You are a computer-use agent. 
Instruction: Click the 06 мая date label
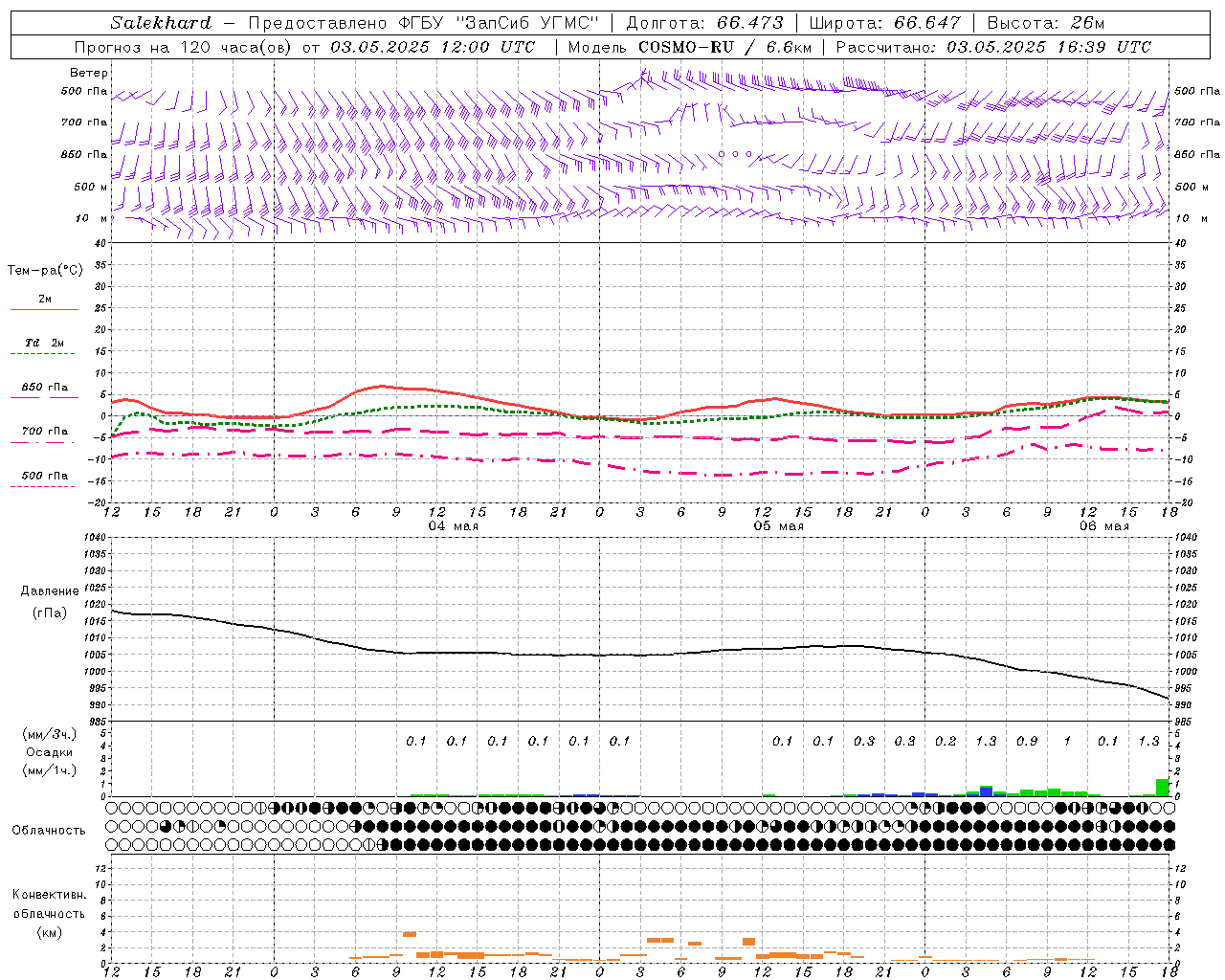1104,526
